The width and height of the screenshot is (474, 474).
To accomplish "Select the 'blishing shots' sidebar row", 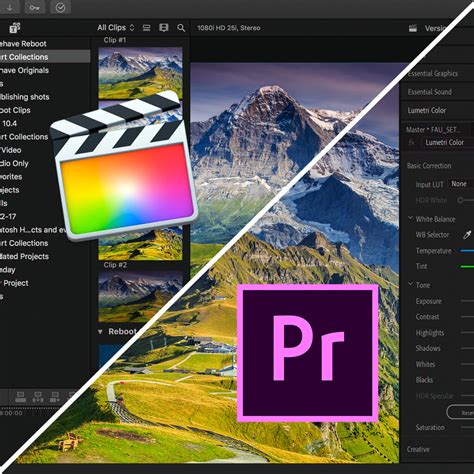I will point(25,97).
